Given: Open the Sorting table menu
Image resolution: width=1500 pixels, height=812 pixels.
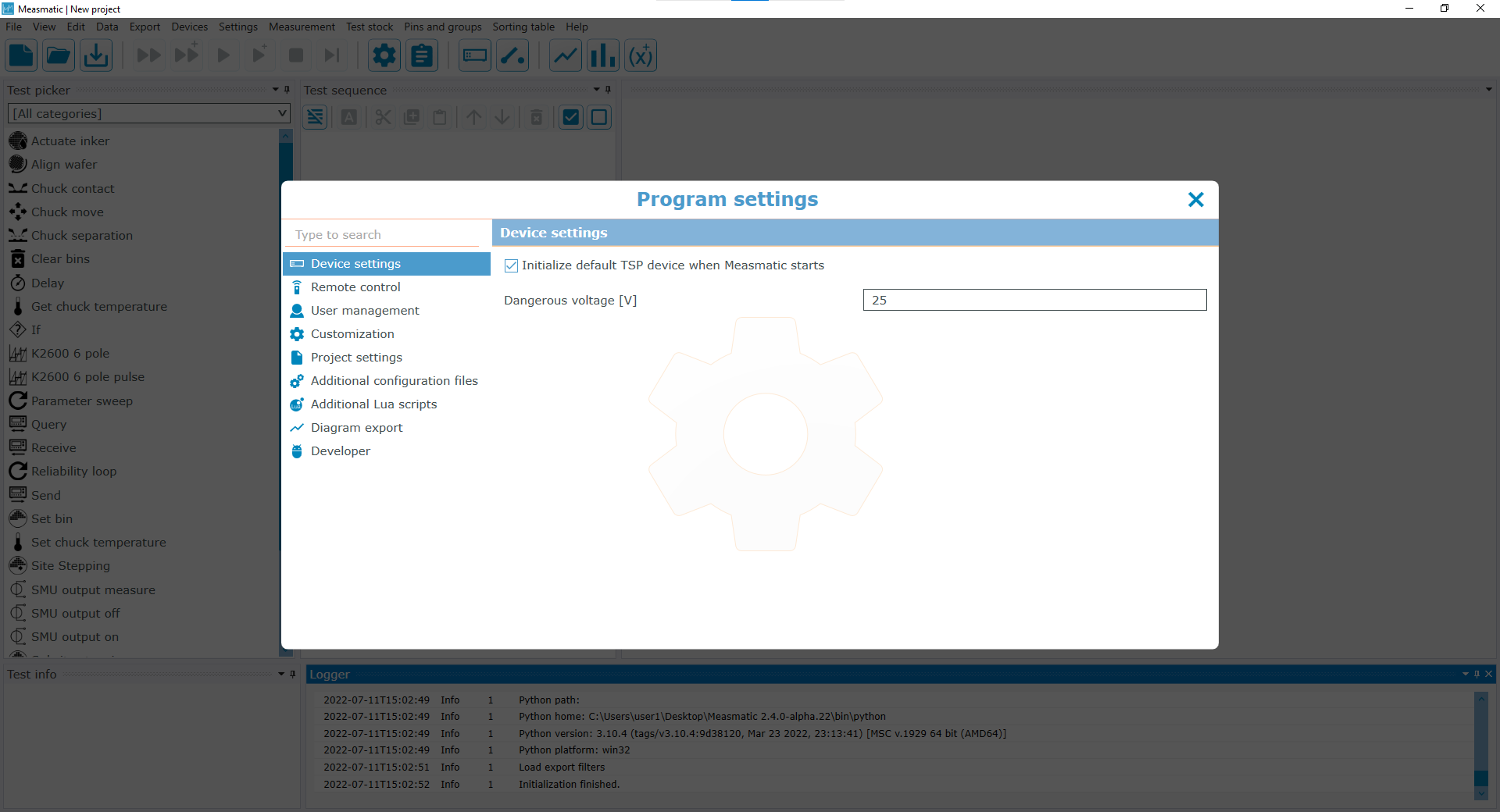Looking at the screenshot, I should (523, 27).
